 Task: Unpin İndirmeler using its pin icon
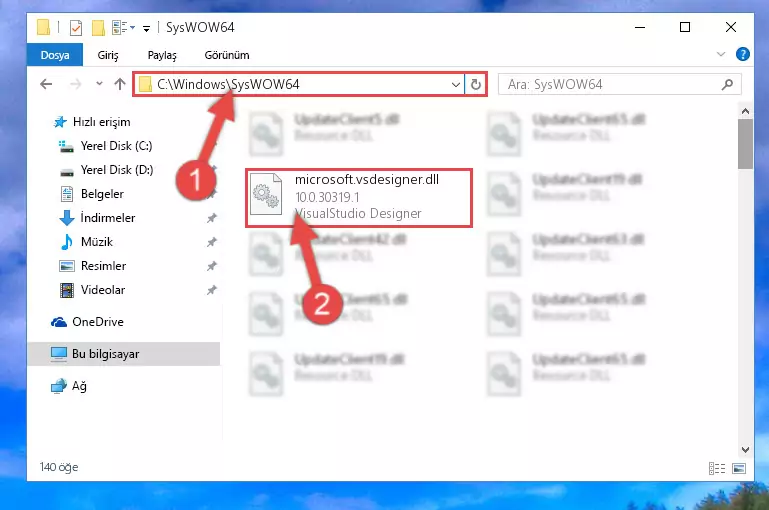click(211, 218)
